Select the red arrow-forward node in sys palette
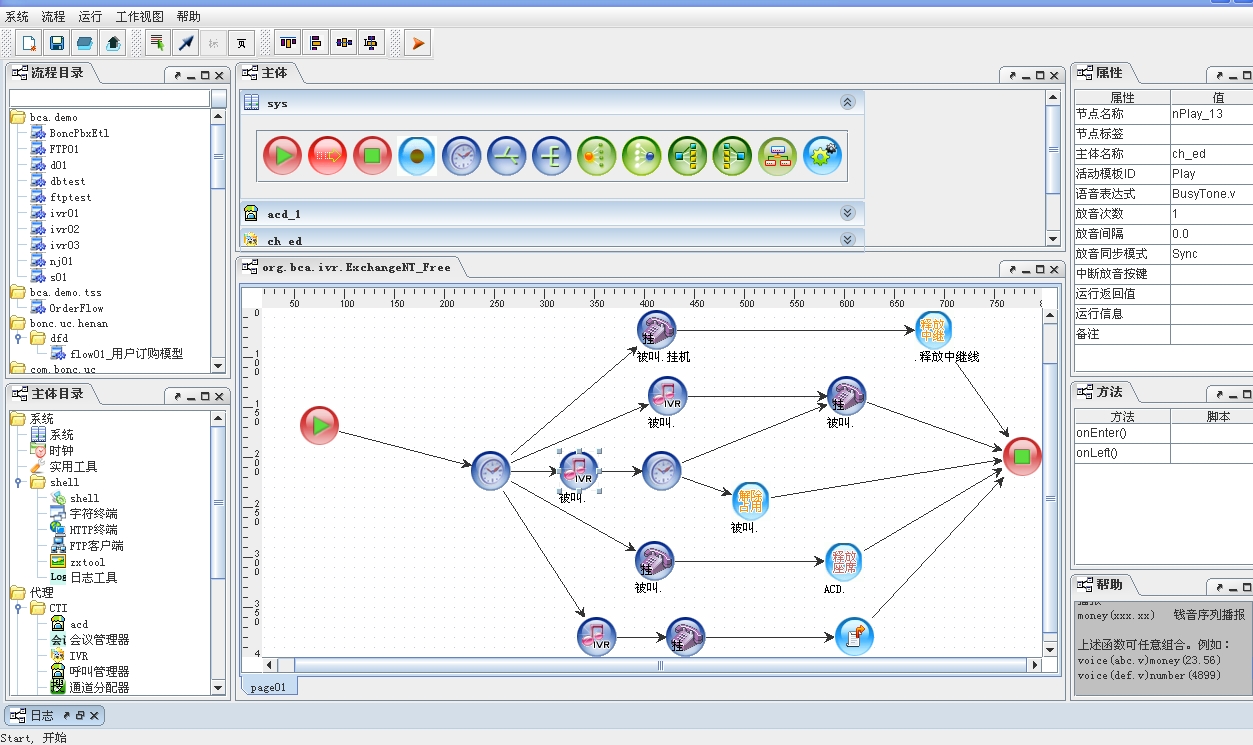Viewport: 1253px width, 745px height. (x=327, y=156)
